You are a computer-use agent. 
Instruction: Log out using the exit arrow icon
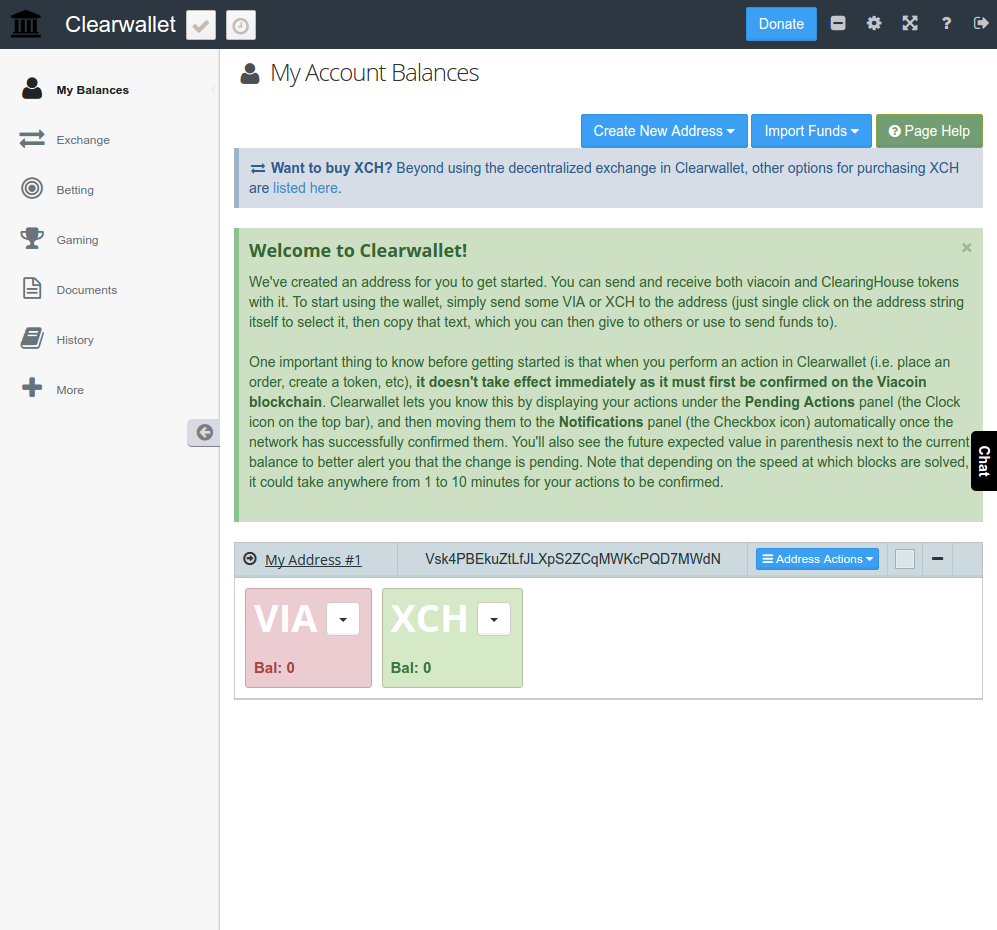(x=981, y=24)
